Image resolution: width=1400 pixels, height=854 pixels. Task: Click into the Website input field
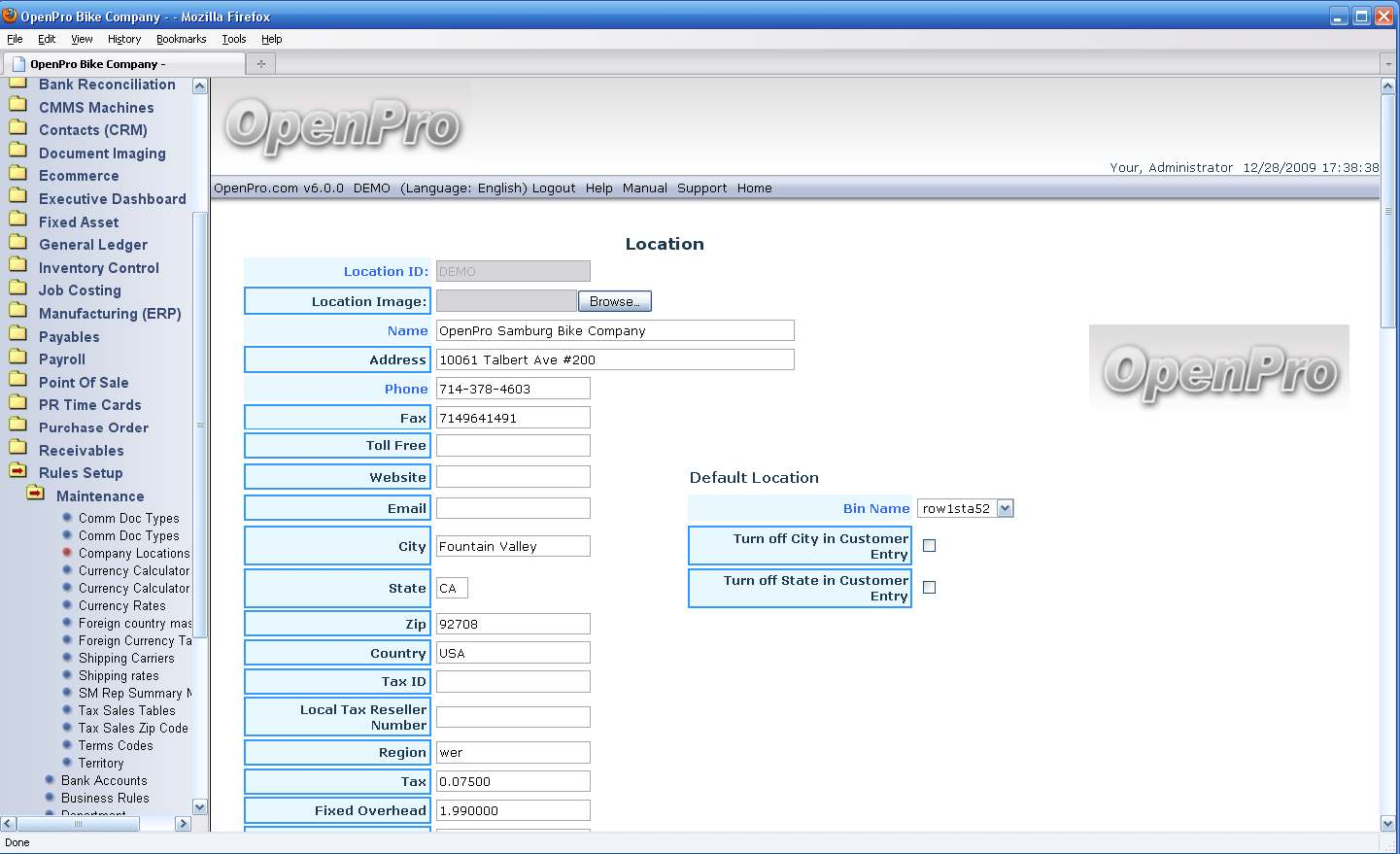[513, 477]
